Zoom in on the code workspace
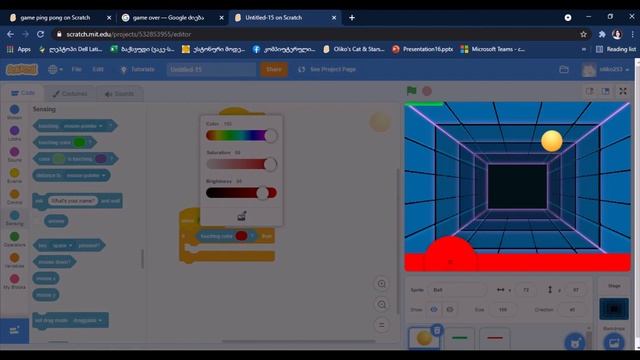This screenshot has height=360, width=640. tap(382, 284)
